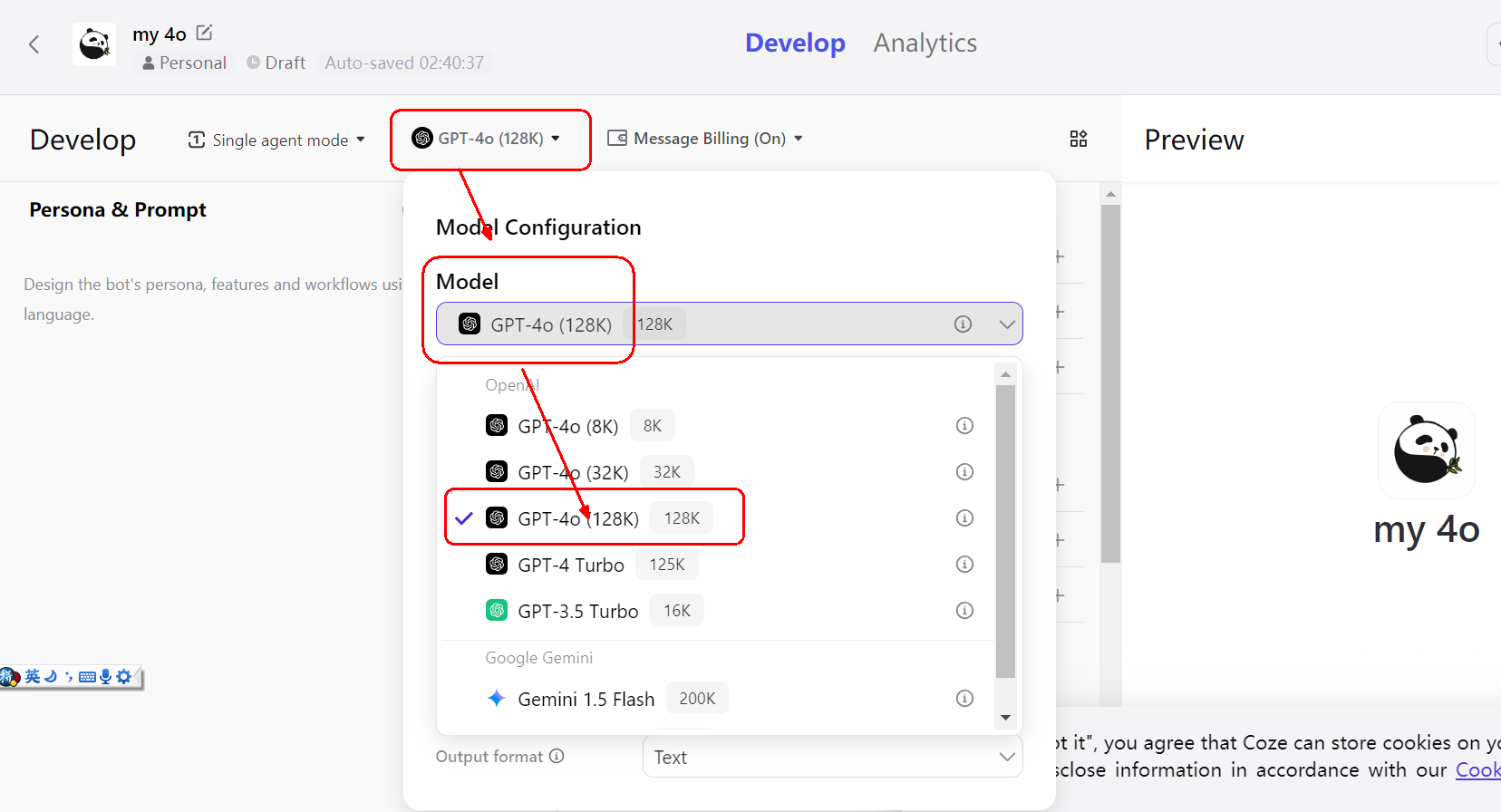The width and height of the screenshot is (1501, 812).
Task: Click the Personal workspace label
Action: [184, 63]
